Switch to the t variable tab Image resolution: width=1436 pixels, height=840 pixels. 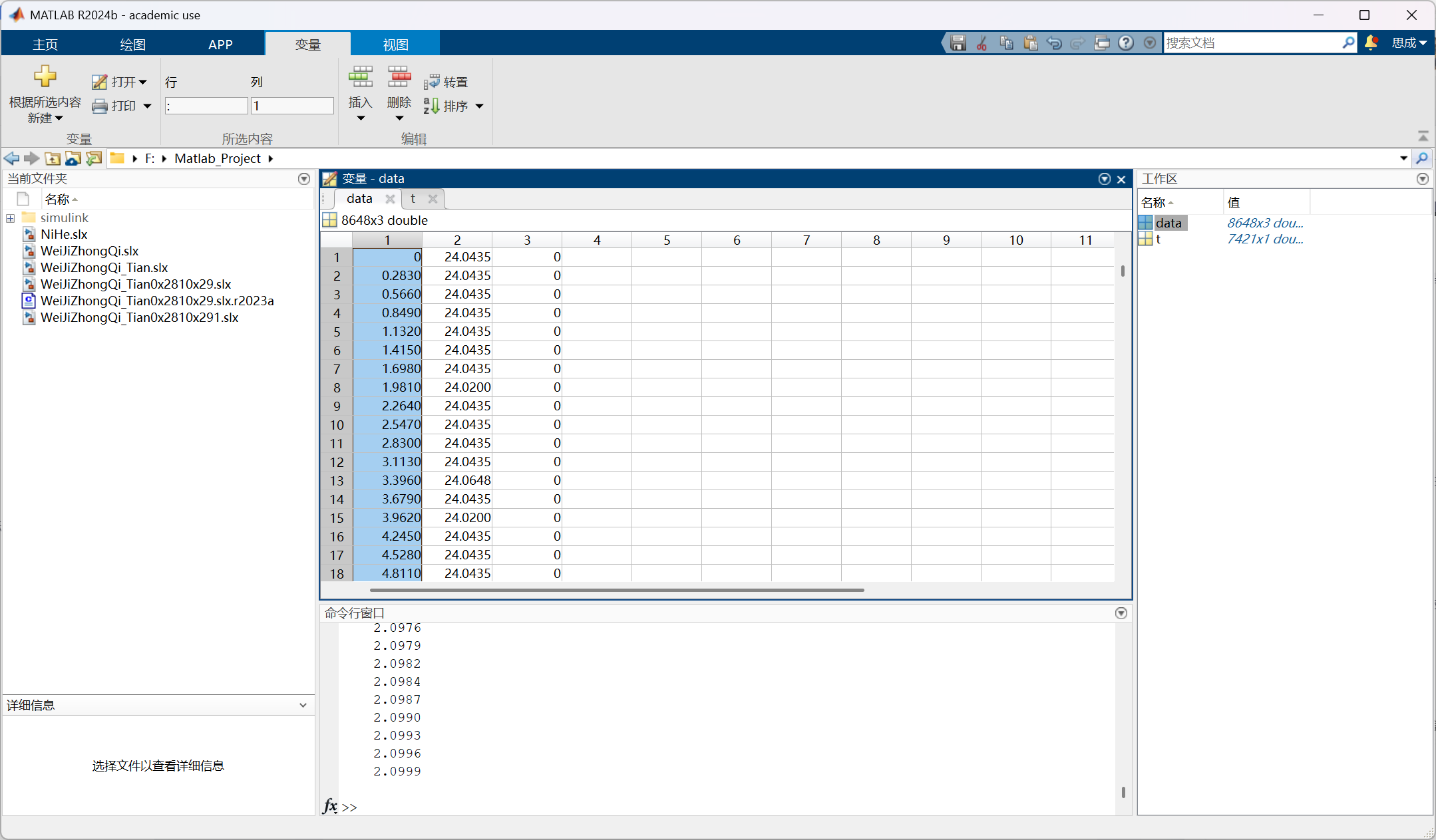pos(413,198)
